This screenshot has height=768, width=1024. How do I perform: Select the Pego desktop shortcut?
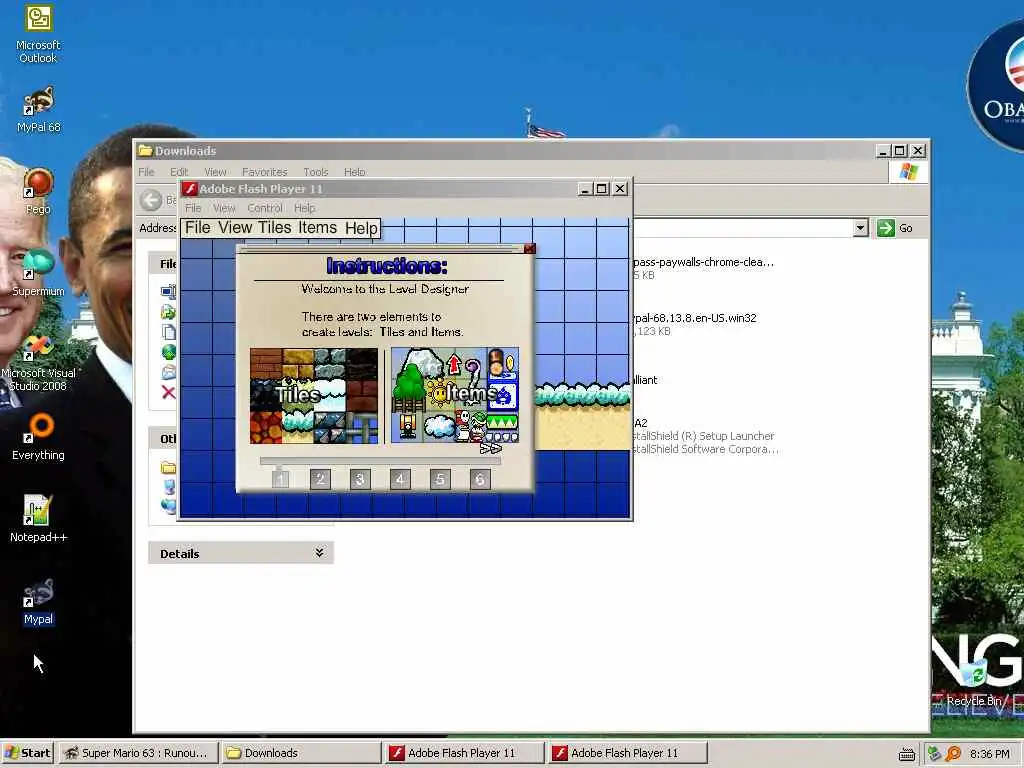click(38, 191)
